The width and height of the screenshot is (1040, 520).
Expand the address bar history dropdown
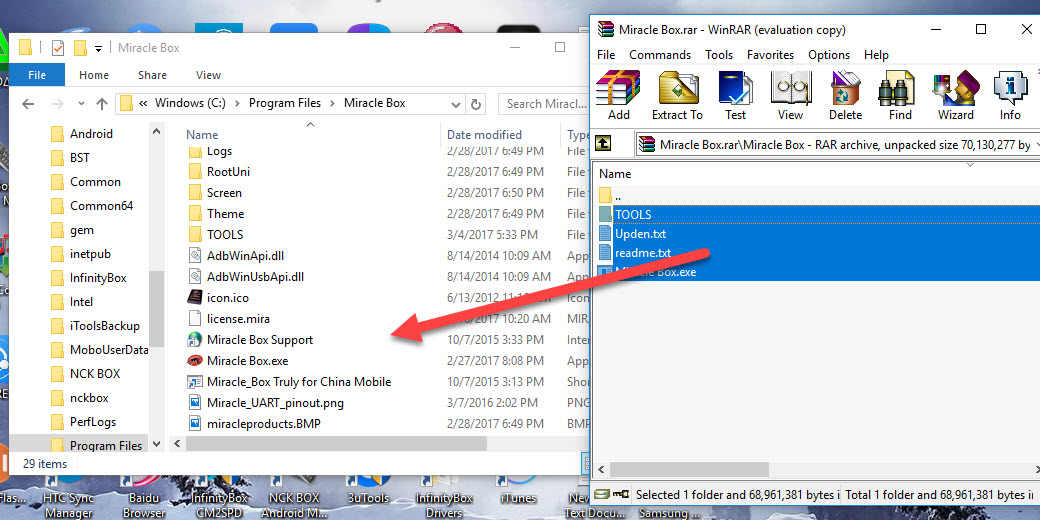pyautogui.click(x=456, y=104)
